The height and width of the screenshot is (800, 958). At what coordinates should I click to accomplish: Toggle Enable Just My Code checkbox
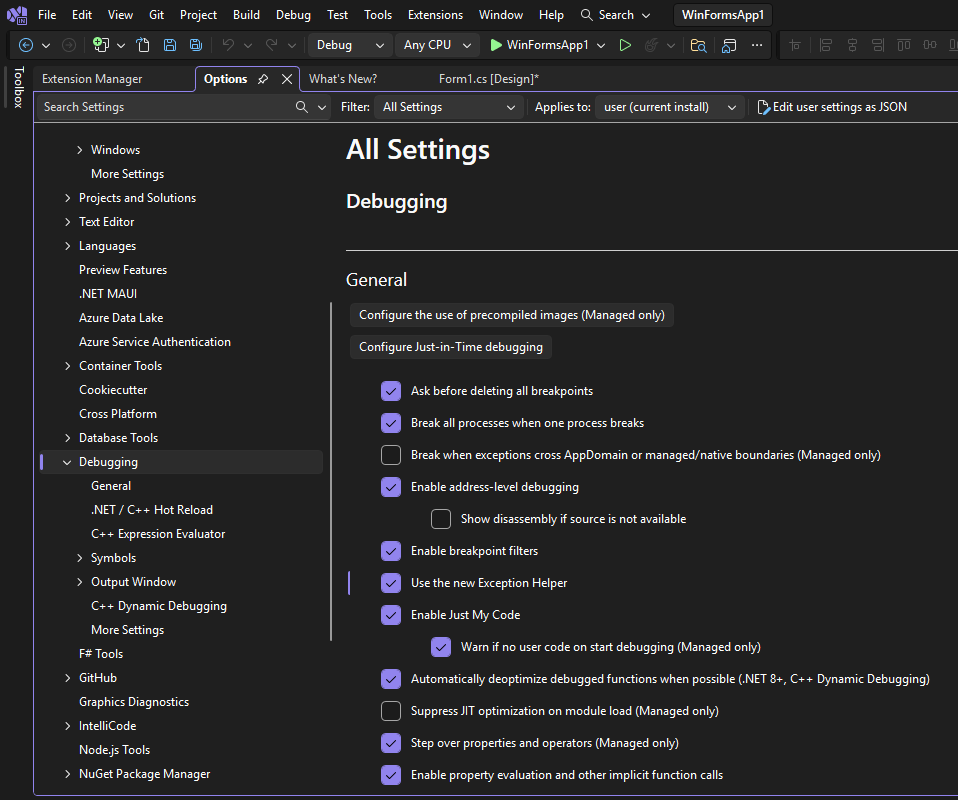pos(391,615)
